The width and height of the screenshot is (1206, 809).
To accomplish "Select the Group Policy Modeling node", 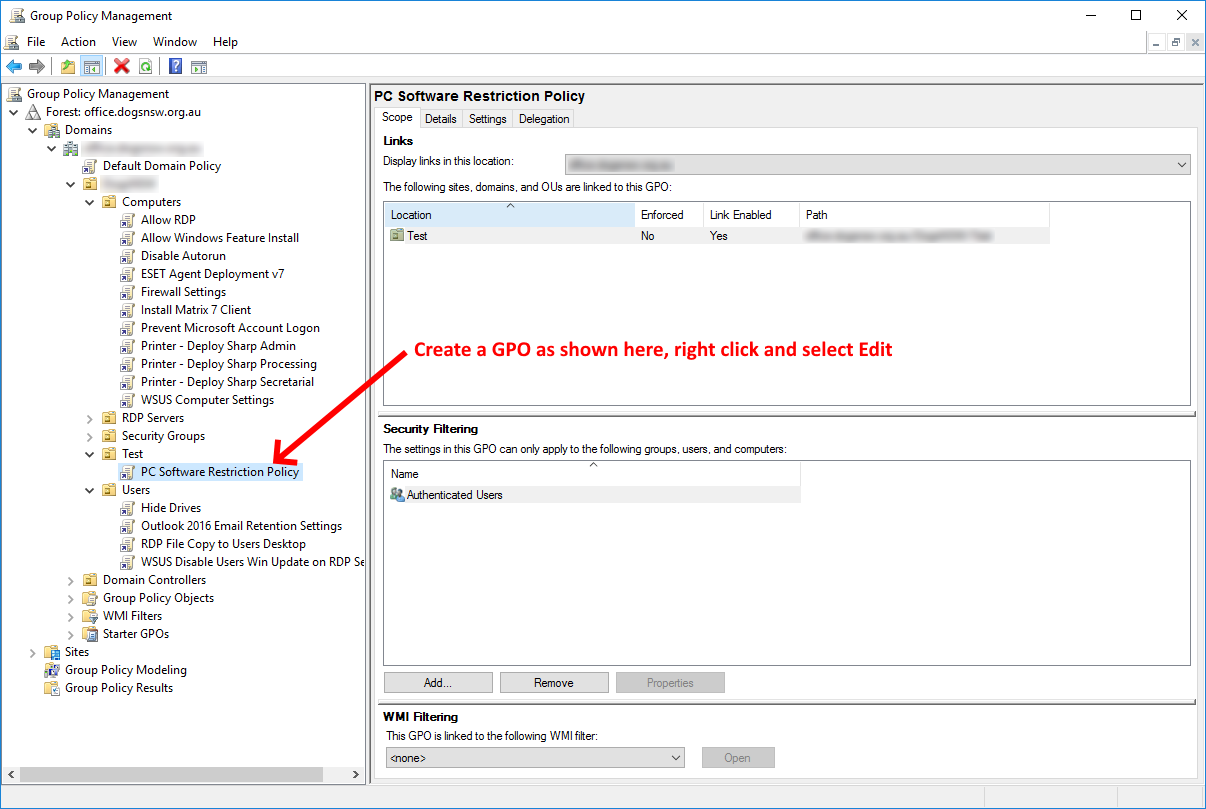I will click(125, 670).
